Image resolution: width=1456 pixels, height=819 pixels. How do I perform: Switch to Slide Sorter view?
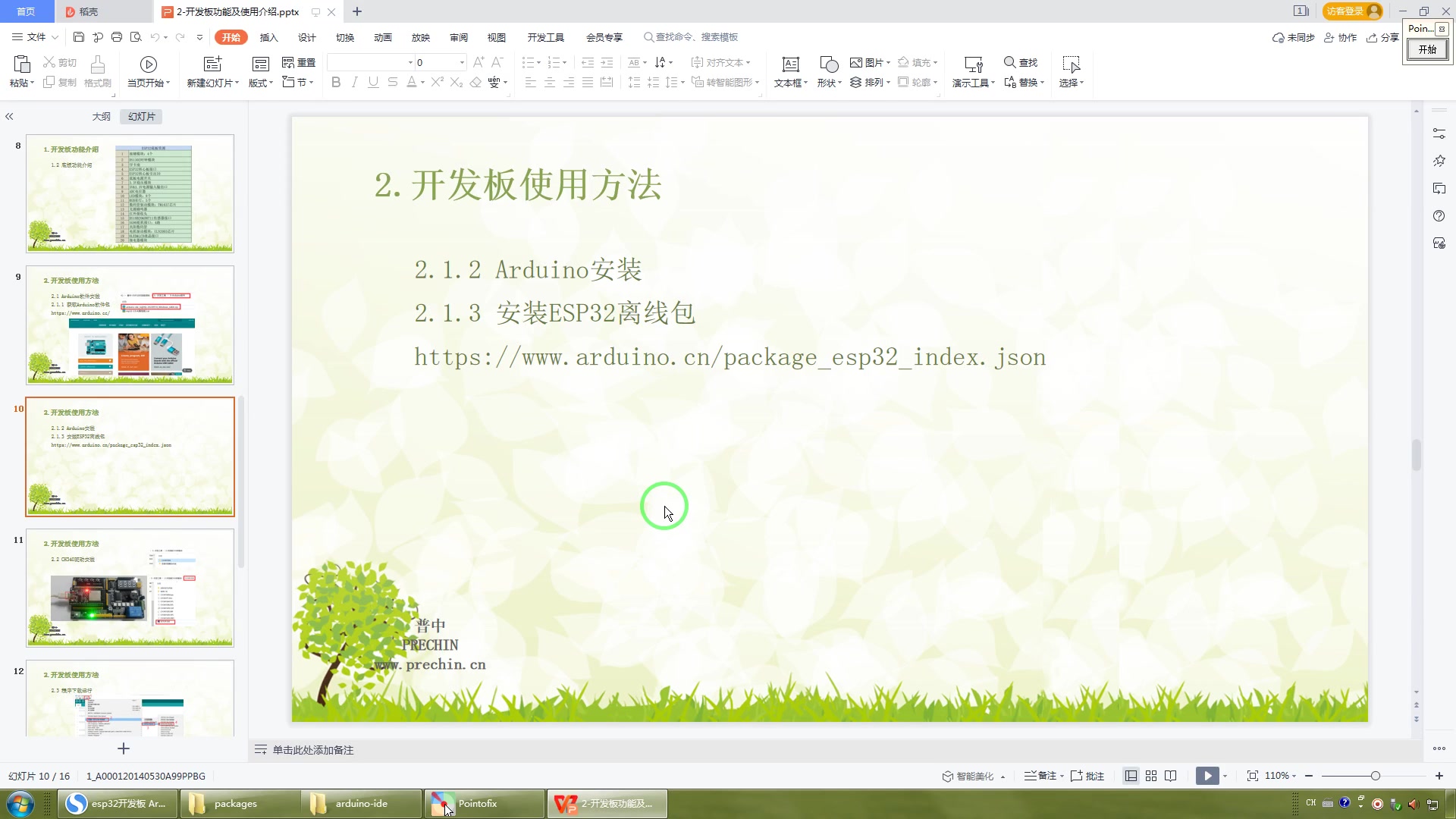[x=1151, y=776]
